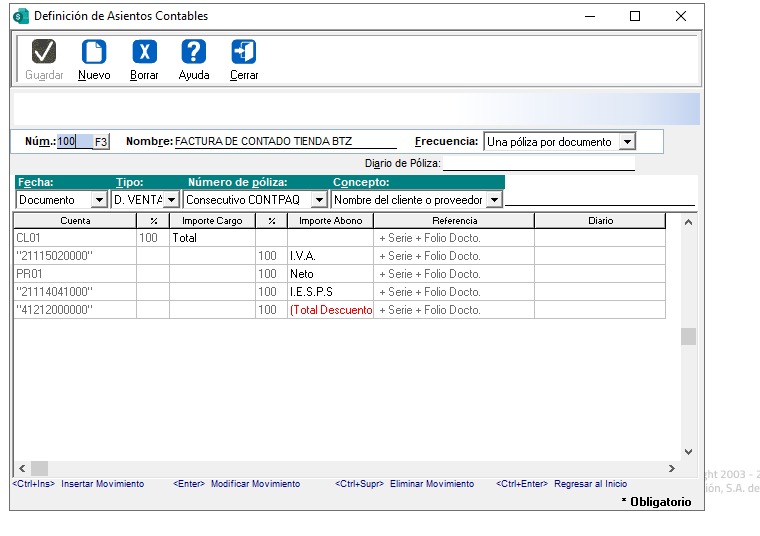
Task: Click the horizontal scrollbar right arrow
Action: 671,468
